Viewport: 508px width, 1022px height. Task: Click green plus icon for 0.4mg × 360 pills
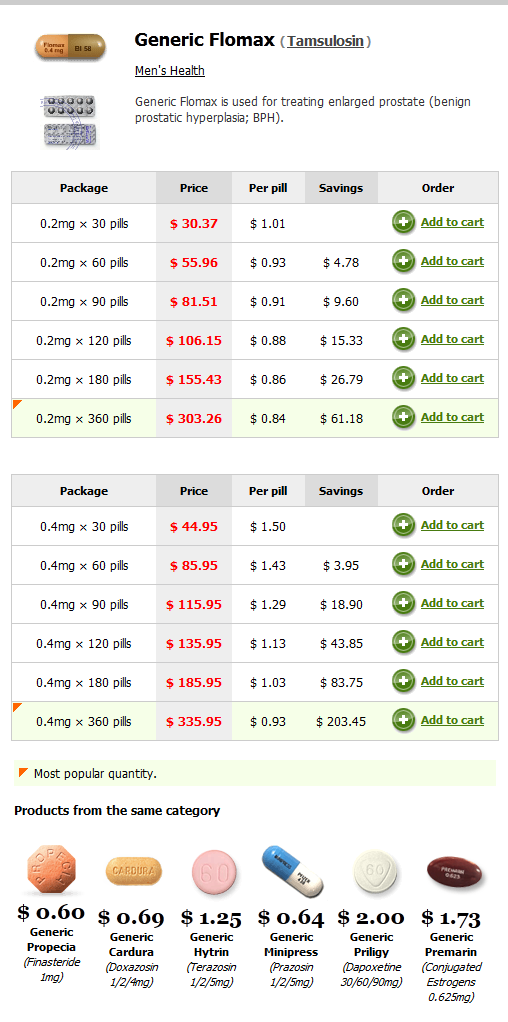coord(403,721)
